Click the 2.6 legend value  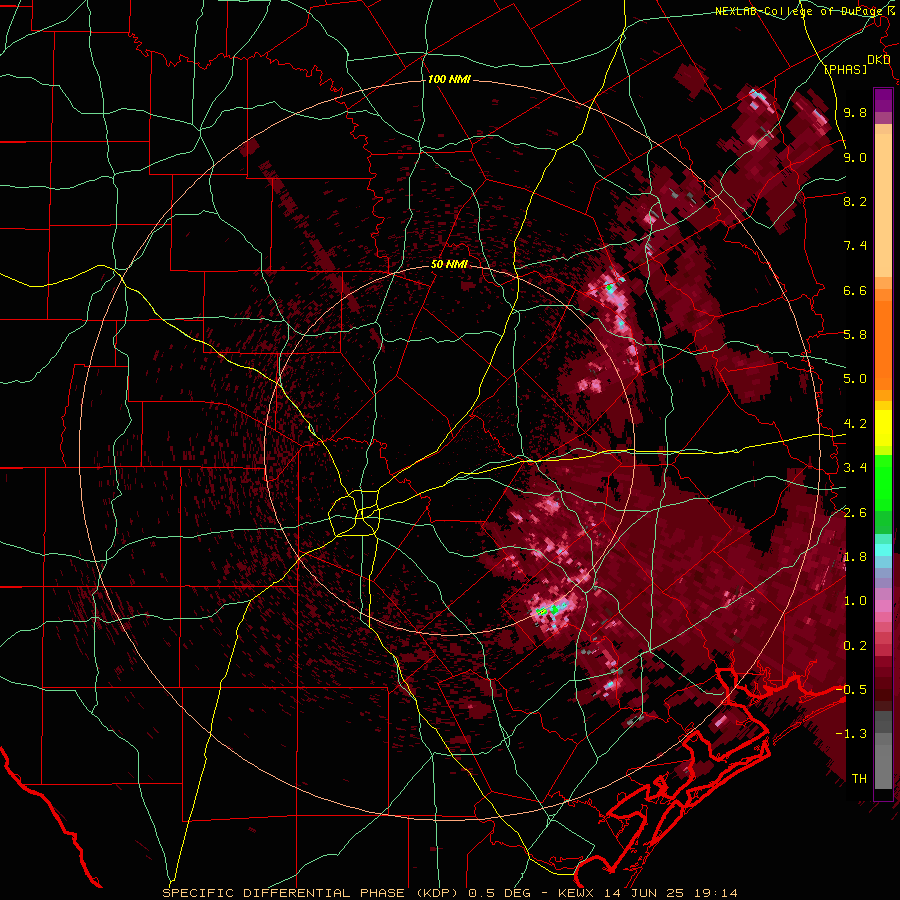[855, 513]
